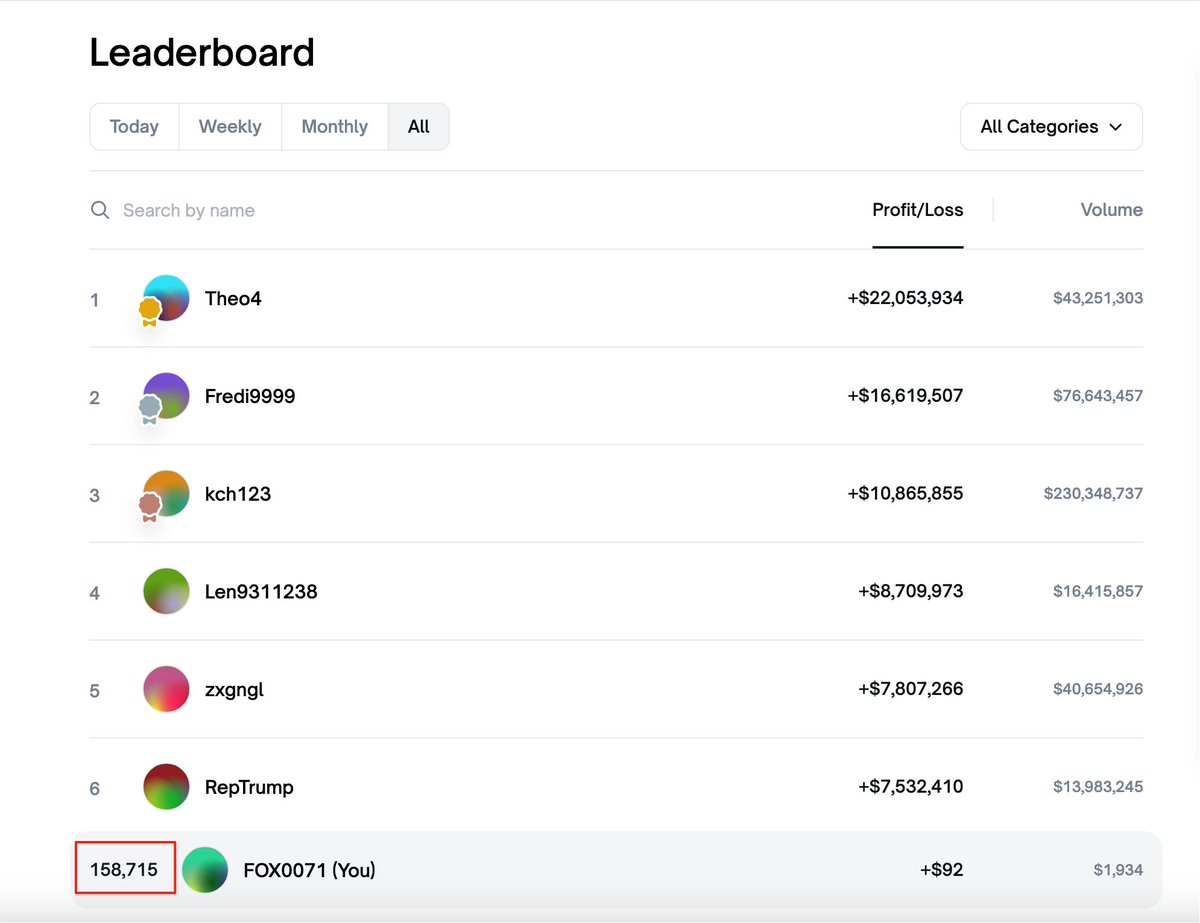Click FOX0071's own avatar
Viewport: 1200px width, 923px height.
[205, 870]
